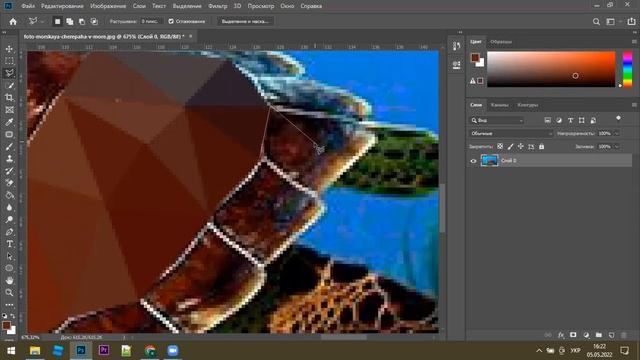
Task: Open the Color panel flyout menu
Action: tap(634, 42)
